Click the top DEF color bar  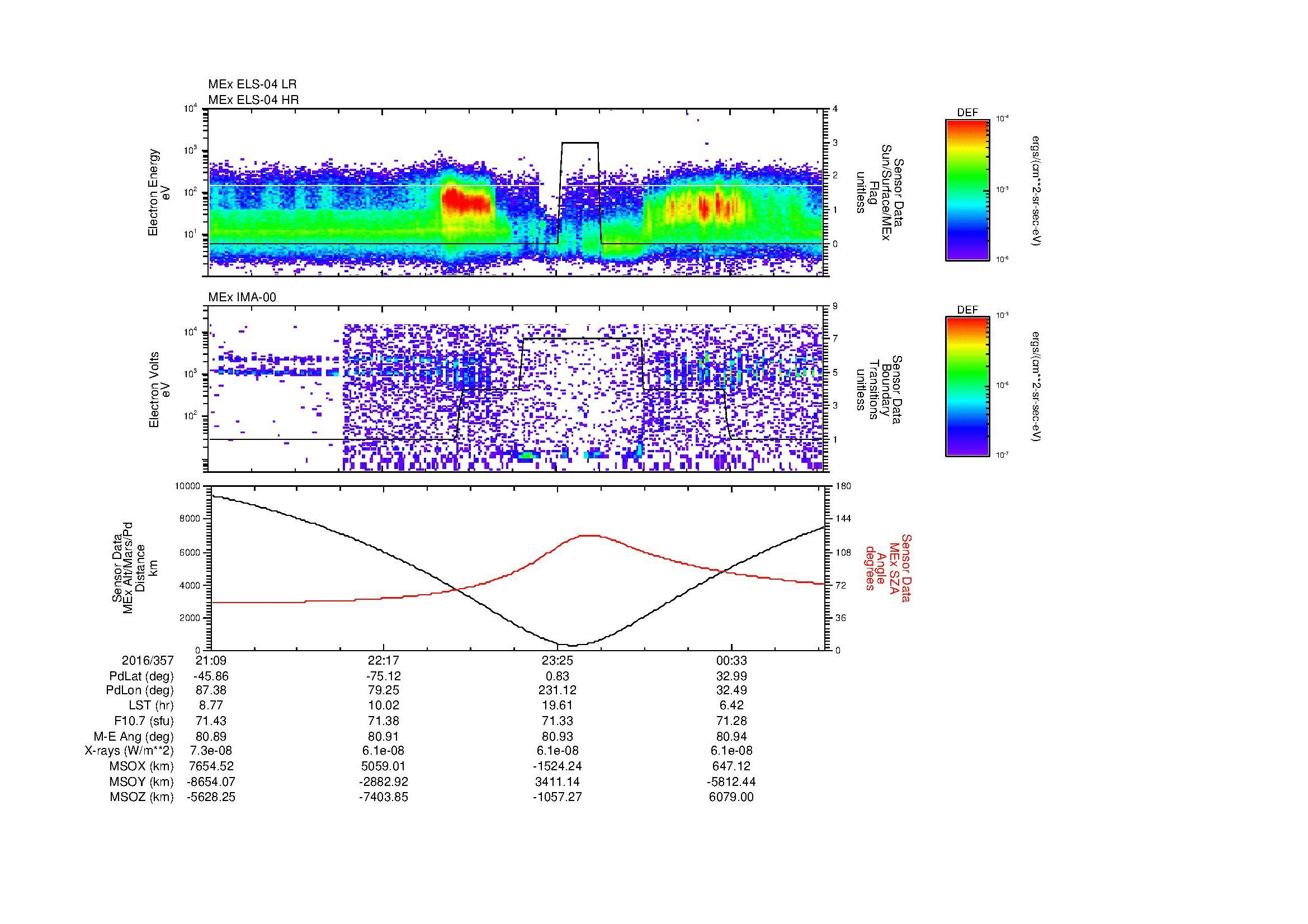click(x=967, y=189)
